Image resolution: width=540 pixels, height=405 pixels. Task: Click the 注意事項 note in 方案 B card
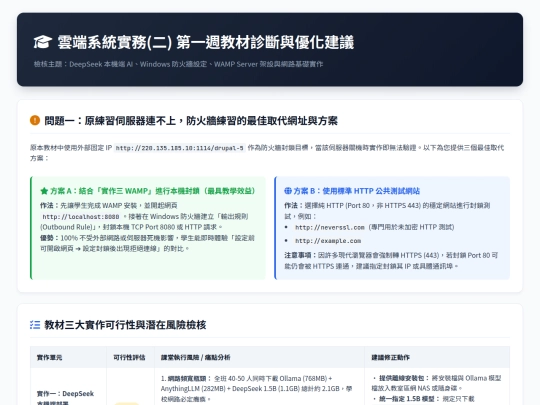[391, 261]
